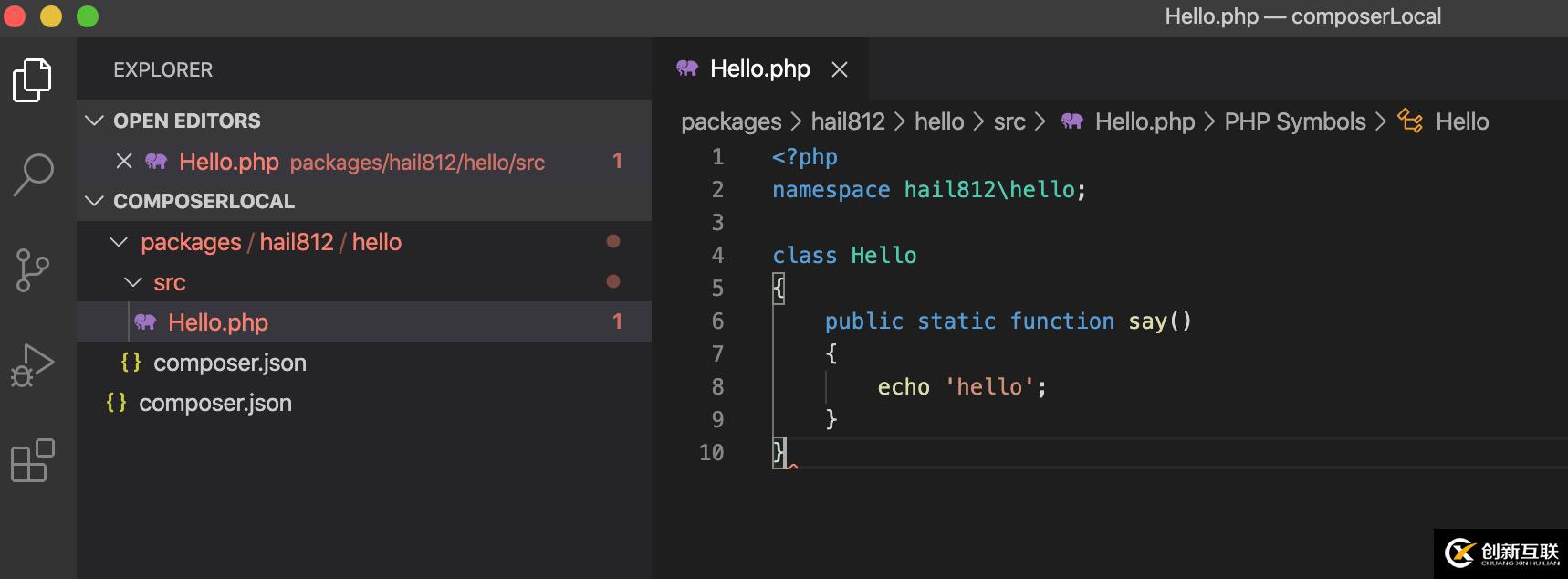Screen dimensions: 1568x579
Task: Click the packages breadcrumb segment
Action: point(731,121)
